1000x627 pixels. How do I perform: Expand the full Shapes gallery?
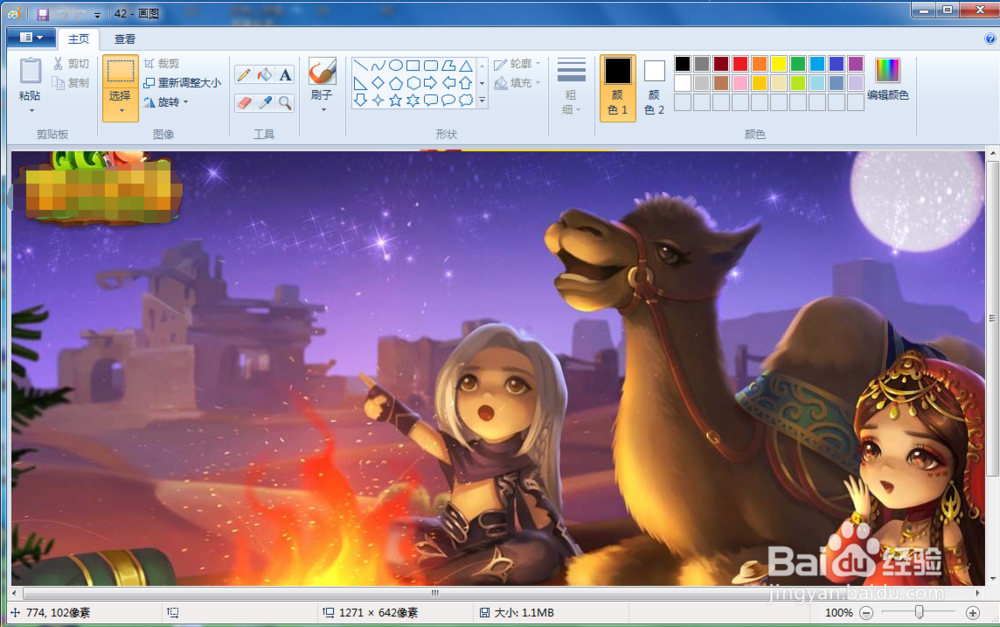pyautogui.click(x=482, y=100)
